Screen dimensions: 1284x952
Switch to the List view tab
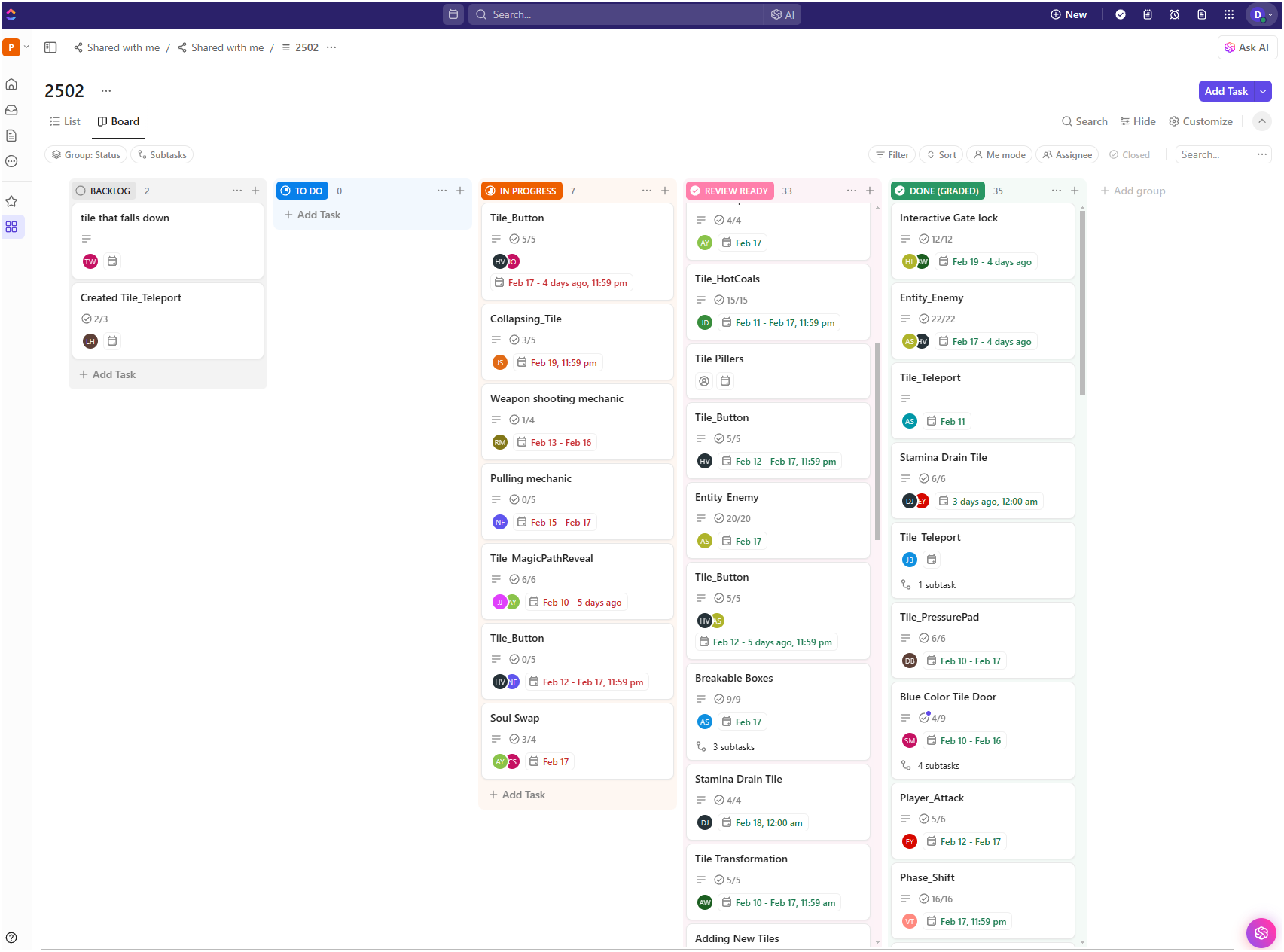[x=65, y=121]
